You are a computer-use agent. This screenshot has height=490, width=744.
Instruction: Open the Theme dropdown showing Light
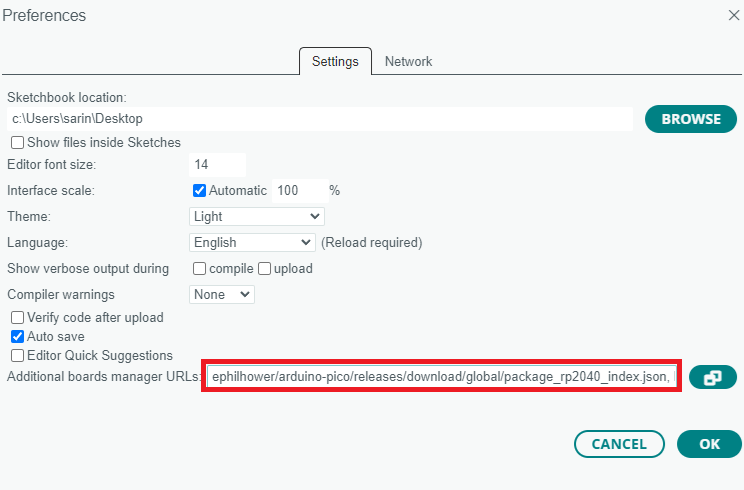pos(257,216)
